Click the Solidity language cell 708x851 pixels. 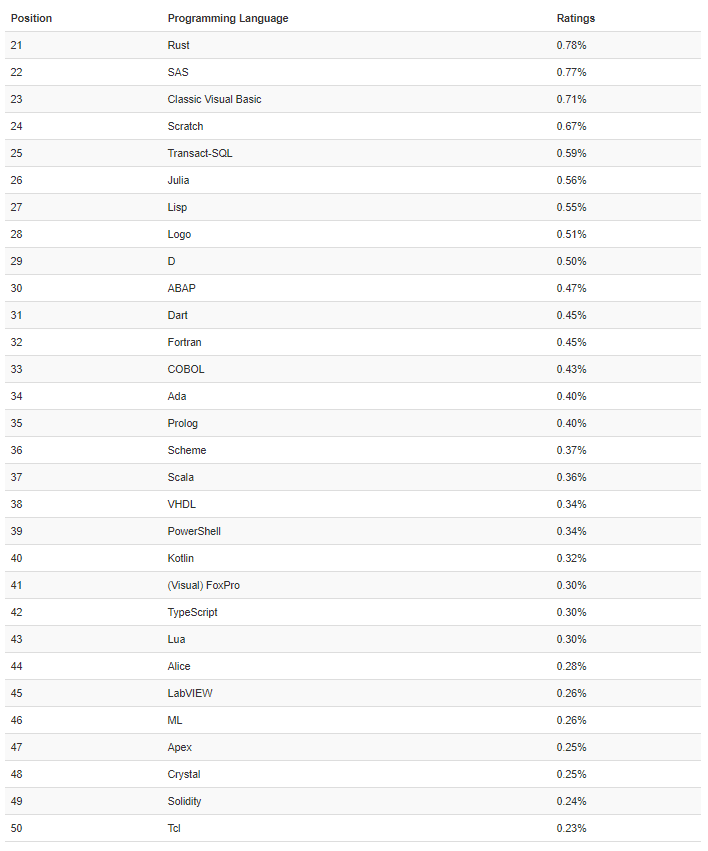click(x=186, y=801)
